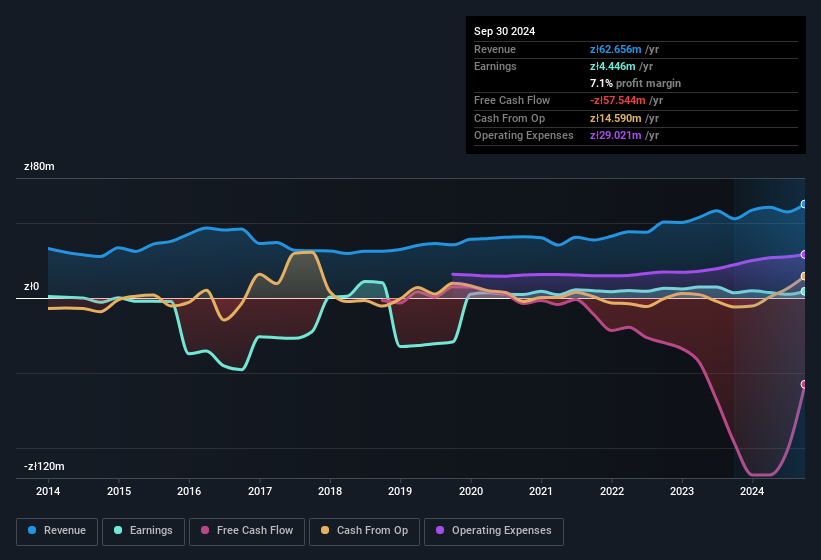Click the purple Operating Expenses endpoint marker
Screen dimensions: 821x560
pos(804,254)
